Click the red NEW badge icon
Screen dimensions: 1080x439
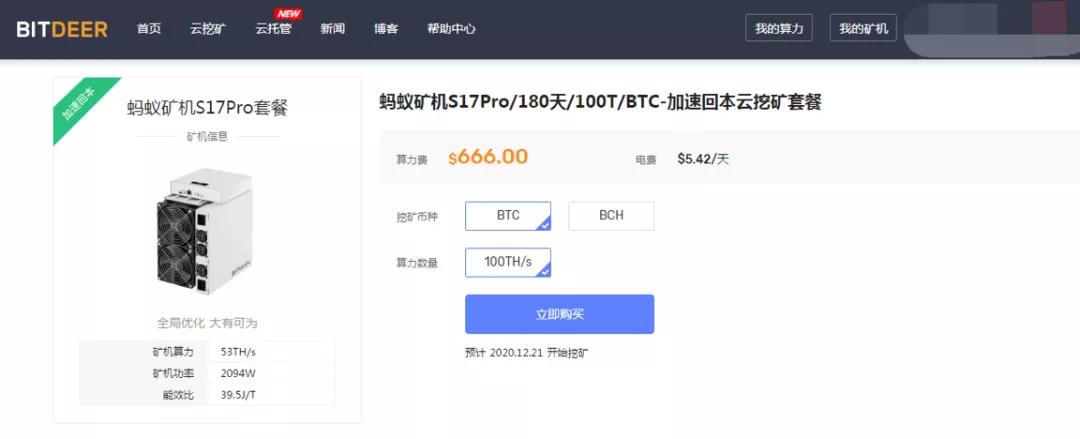click(x=285, y=14)
